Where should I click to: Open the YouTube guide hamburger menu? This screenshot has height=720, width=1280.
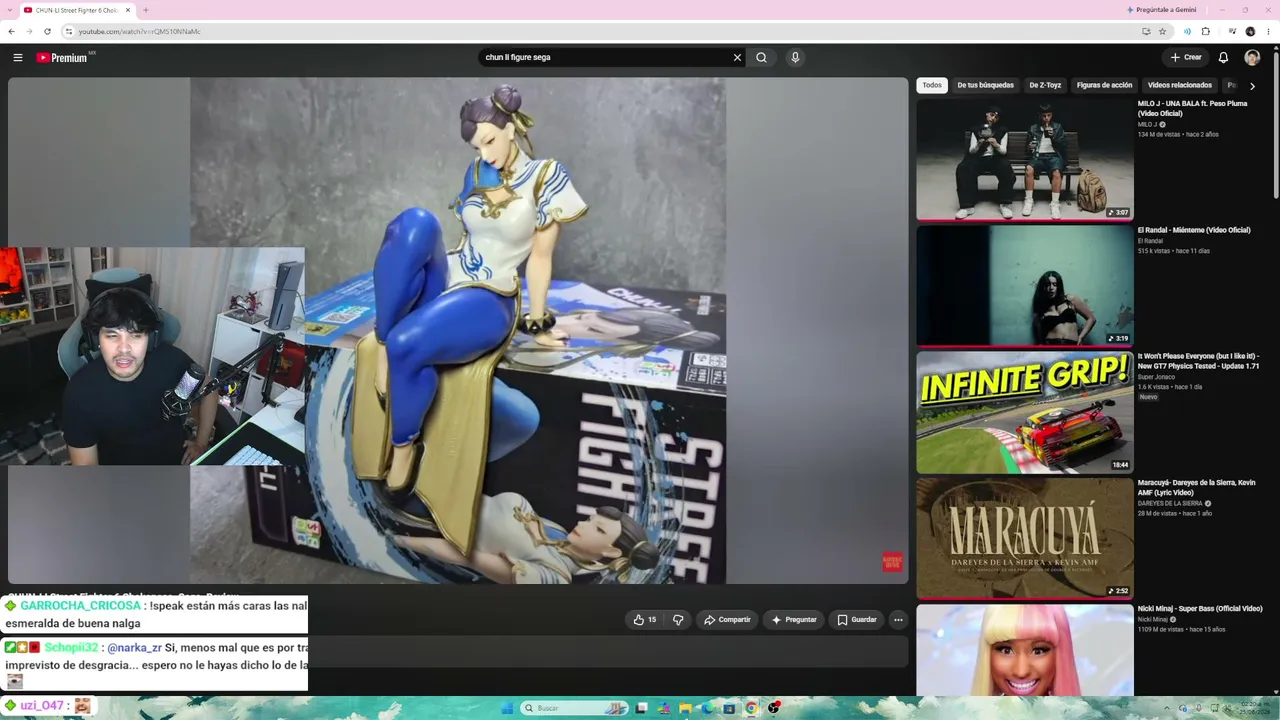[x=17, y=58]
